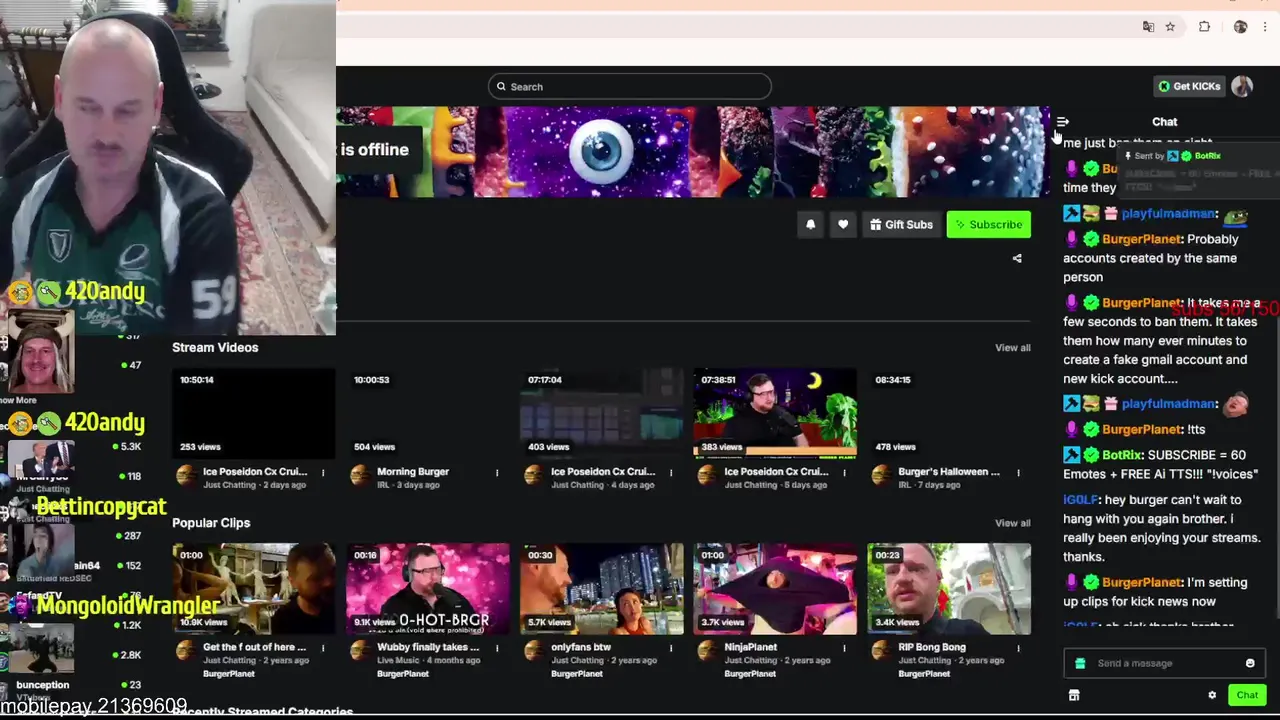Click IGOLF username in 'hey burger' message
This screenshot has width=1280, height=720.
(1081, 500)
